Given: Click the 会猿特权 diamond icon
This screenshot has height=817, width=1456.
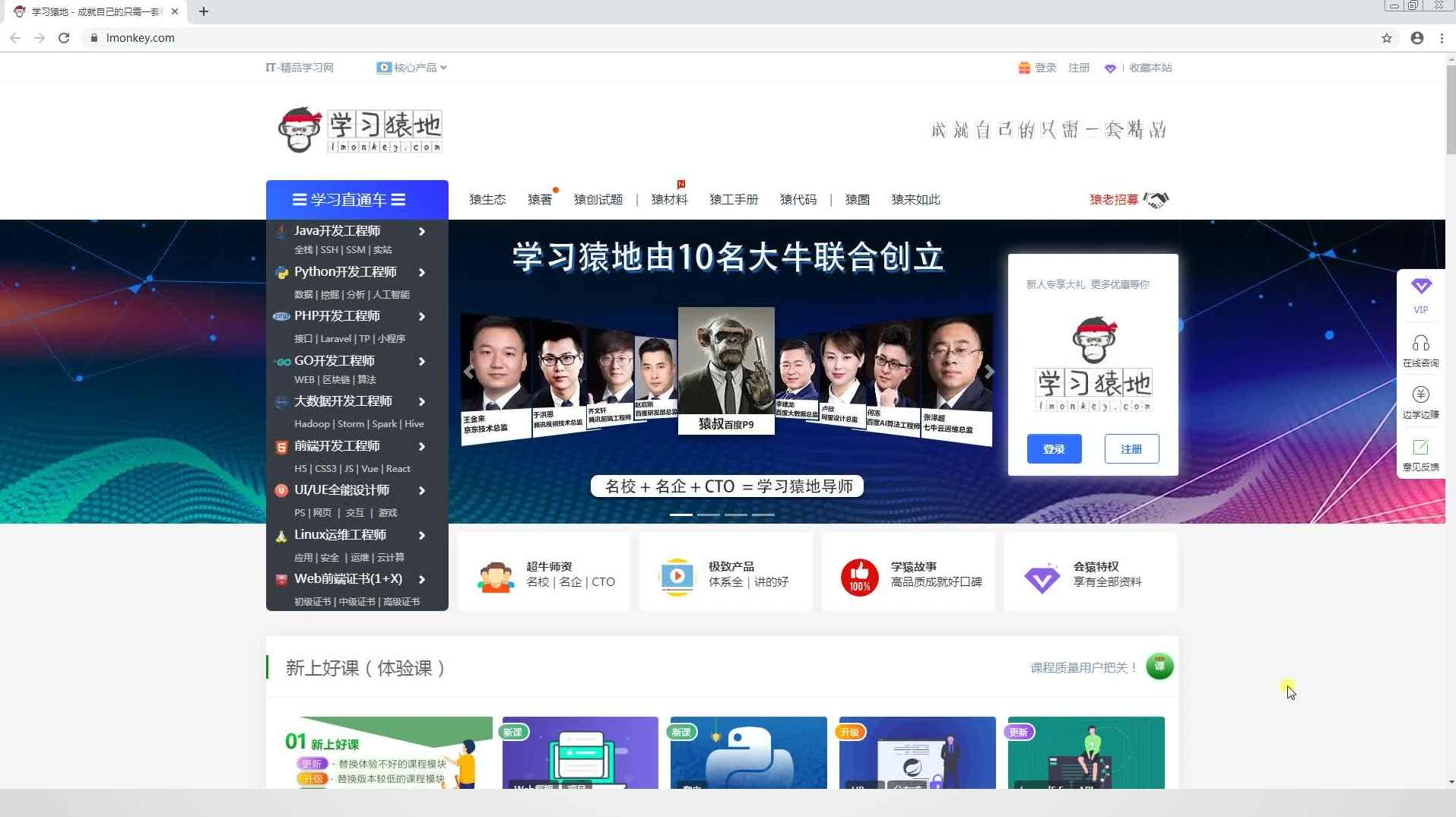Looking at the screenshot, I should point(1041,578).
